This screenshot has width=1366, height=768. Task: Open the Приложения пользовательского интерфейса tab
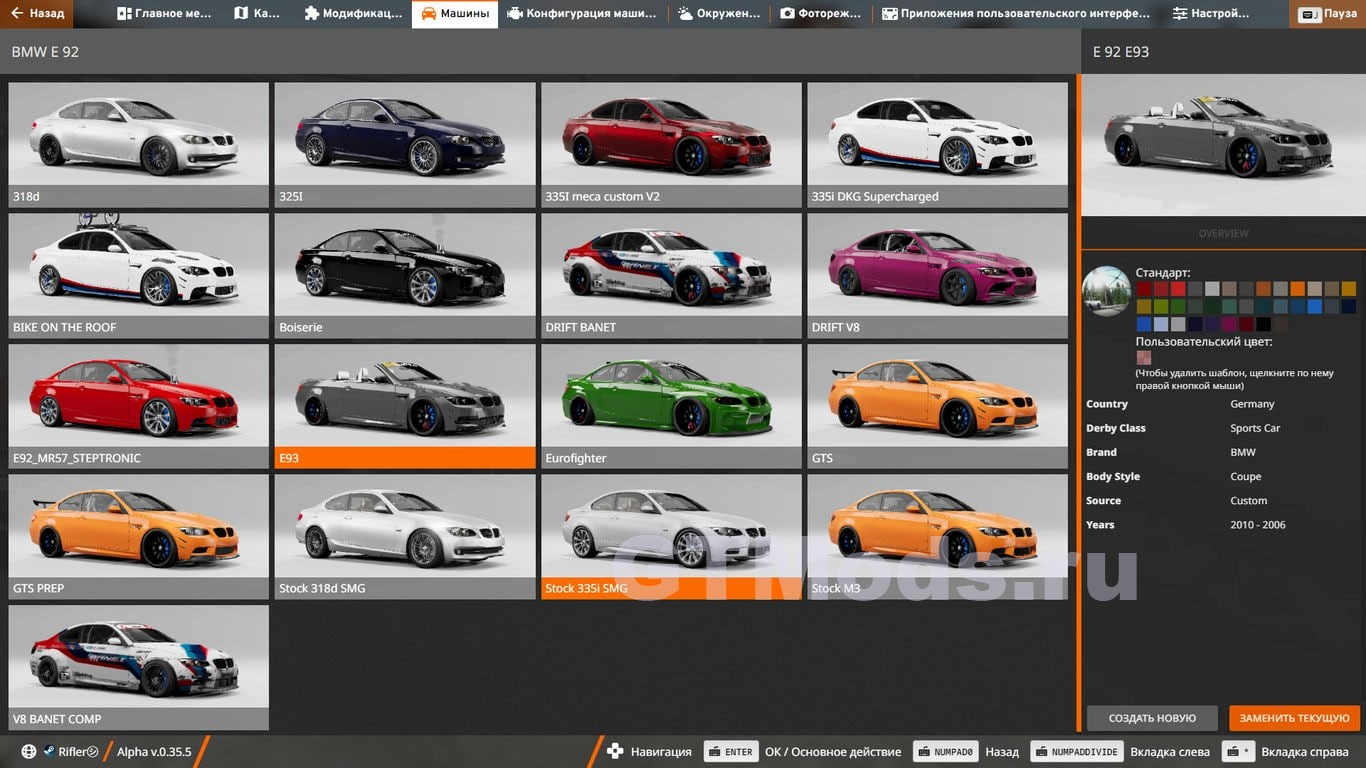tap(1016, 14)
